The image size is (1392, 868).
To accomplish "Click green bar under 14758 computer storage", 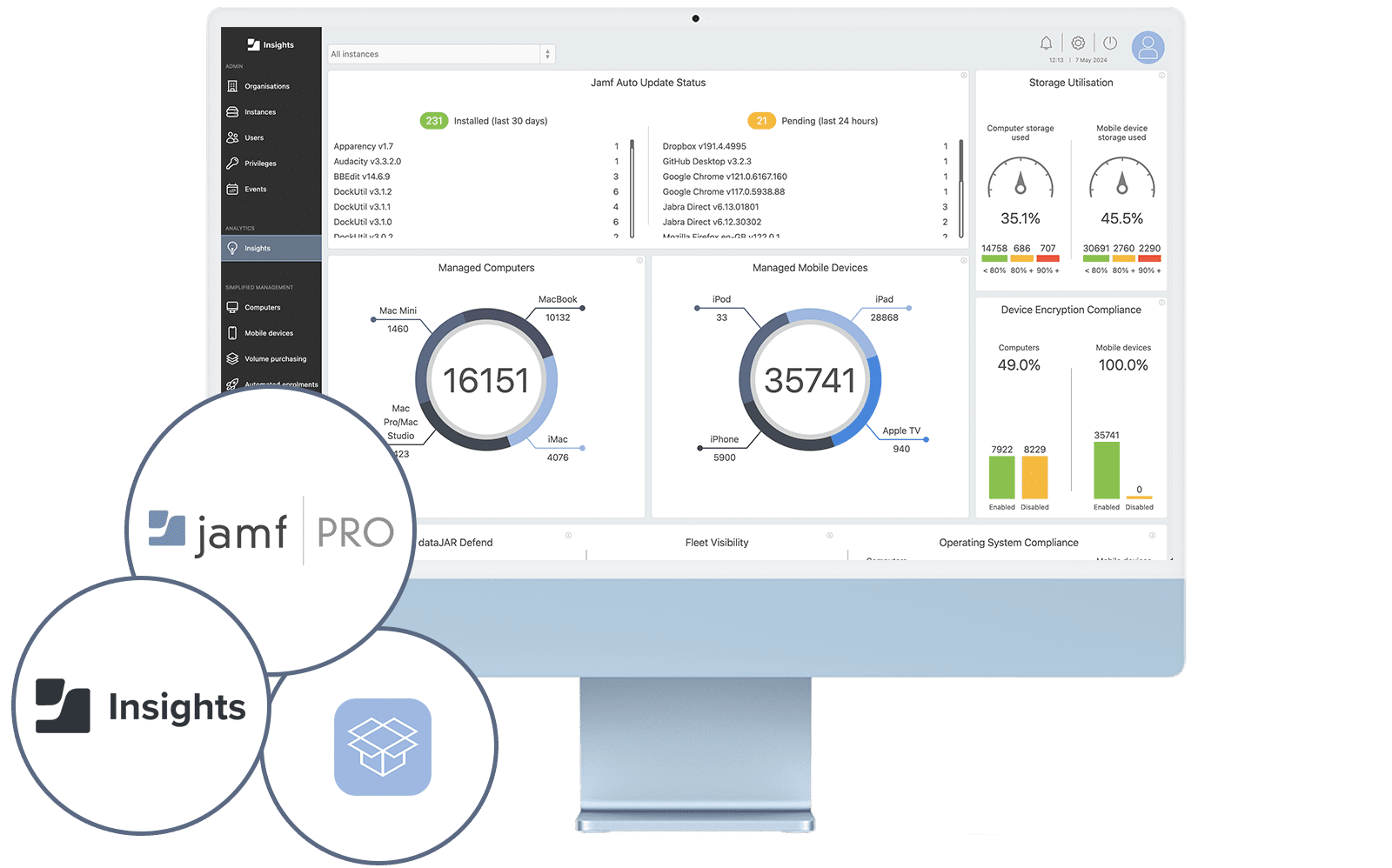I will pos(994,258).
